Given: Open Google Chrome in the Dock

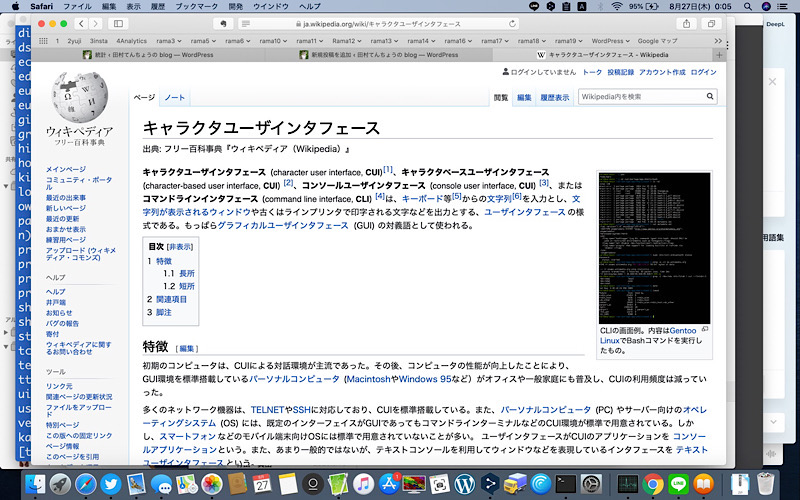Looking at the screenshot, I should pos(653,484).
